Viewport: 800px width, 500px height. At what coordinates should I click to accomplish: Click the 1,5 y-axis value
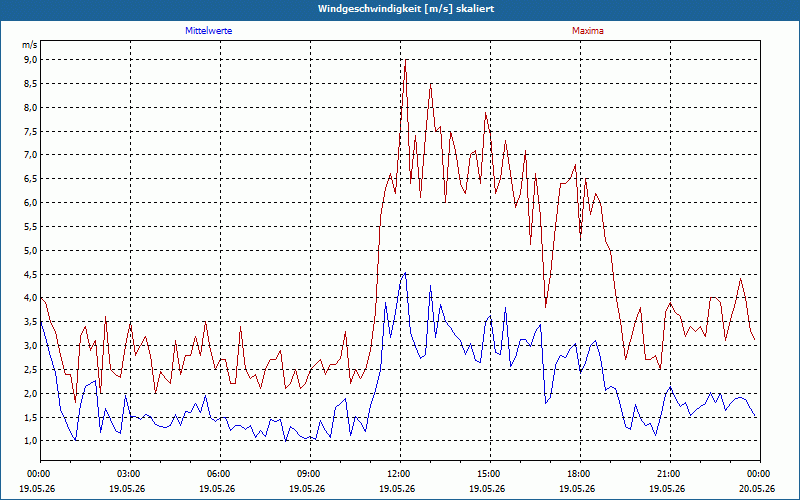[x=31, y=417]
